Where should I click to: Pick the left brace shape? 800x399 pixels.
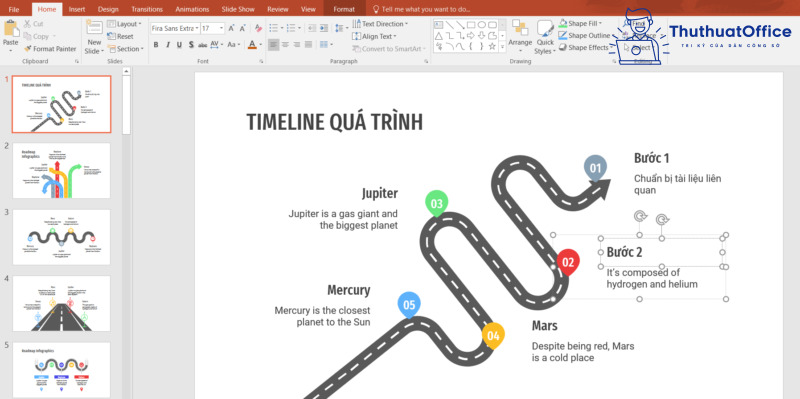point(471,46)
